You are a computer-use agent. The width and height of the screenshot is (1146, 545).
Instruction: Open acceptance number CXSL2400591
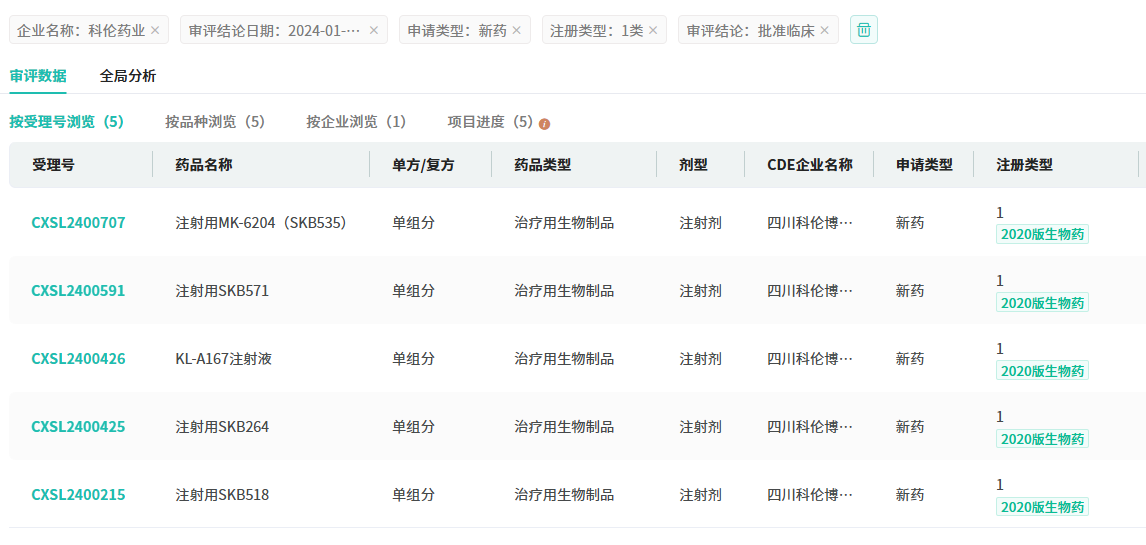coord(79,291)
